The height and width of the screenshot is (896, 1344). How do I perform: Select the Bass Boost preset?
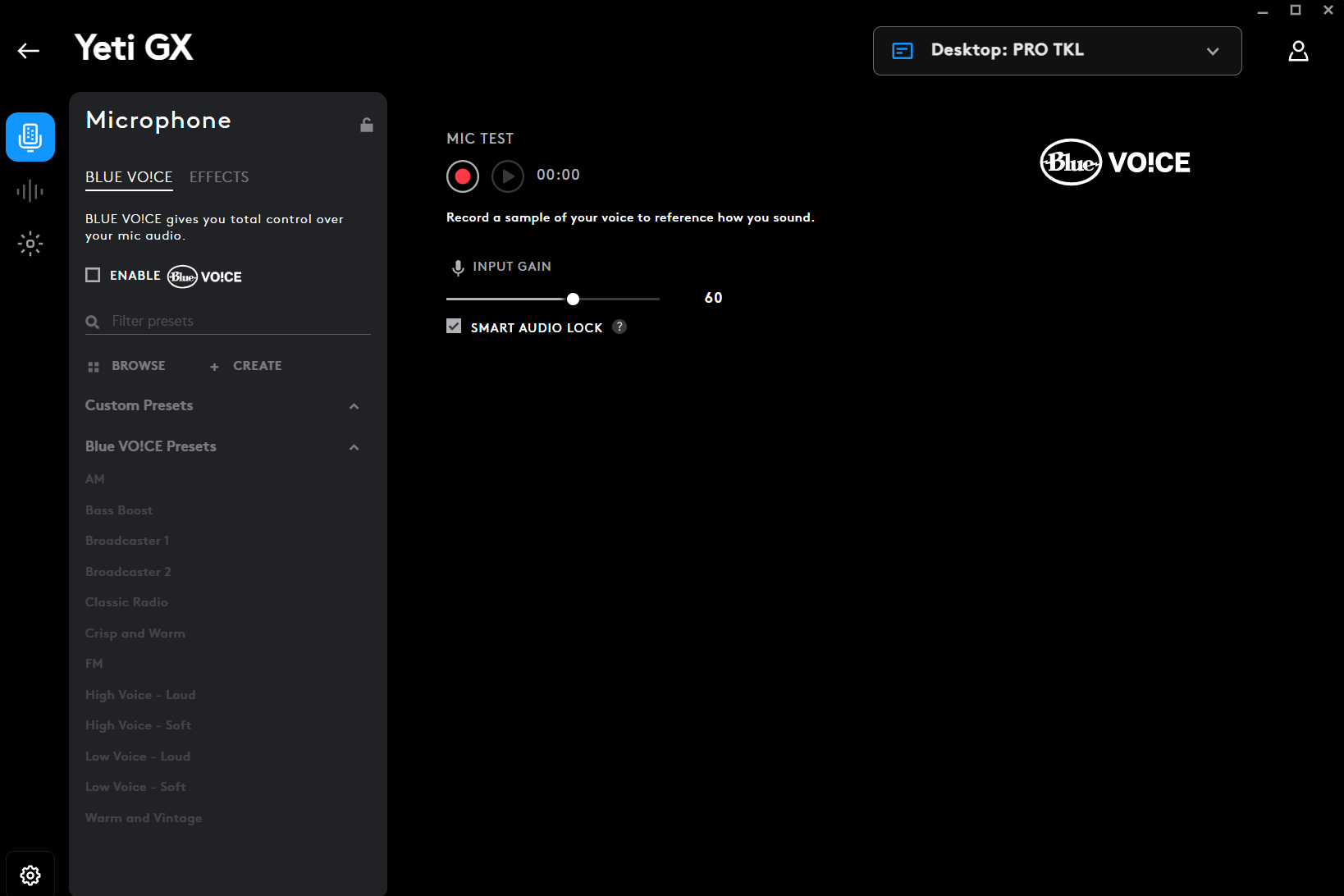(119, 510)
